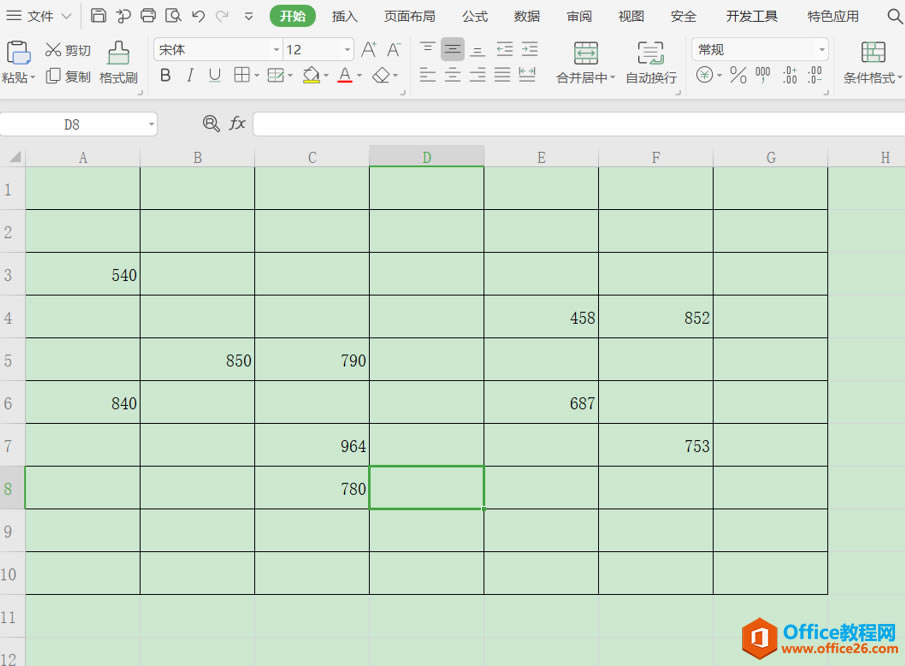Expand the 常规 number format dropdown
Image resolution: width=905 pixels, height=666 pixels.
820,48
